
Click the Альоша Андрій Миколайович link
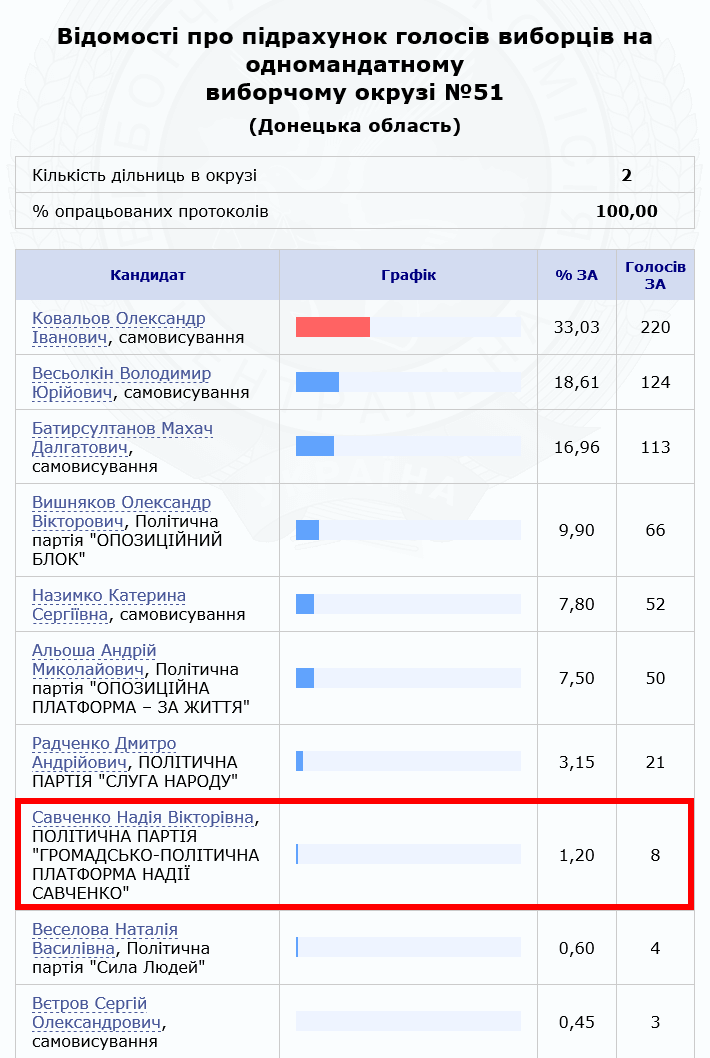94,651
